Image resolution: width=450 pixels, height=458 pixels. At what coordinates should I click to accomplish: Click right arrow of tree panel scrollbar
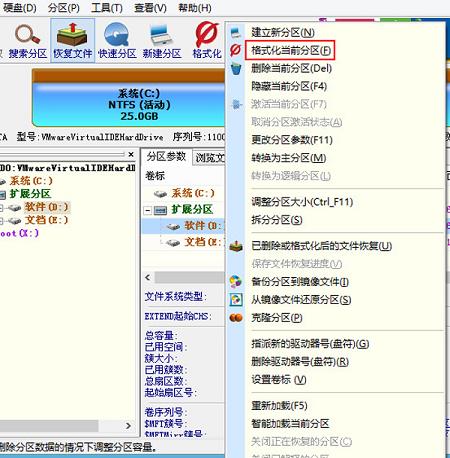coord(129,426)
